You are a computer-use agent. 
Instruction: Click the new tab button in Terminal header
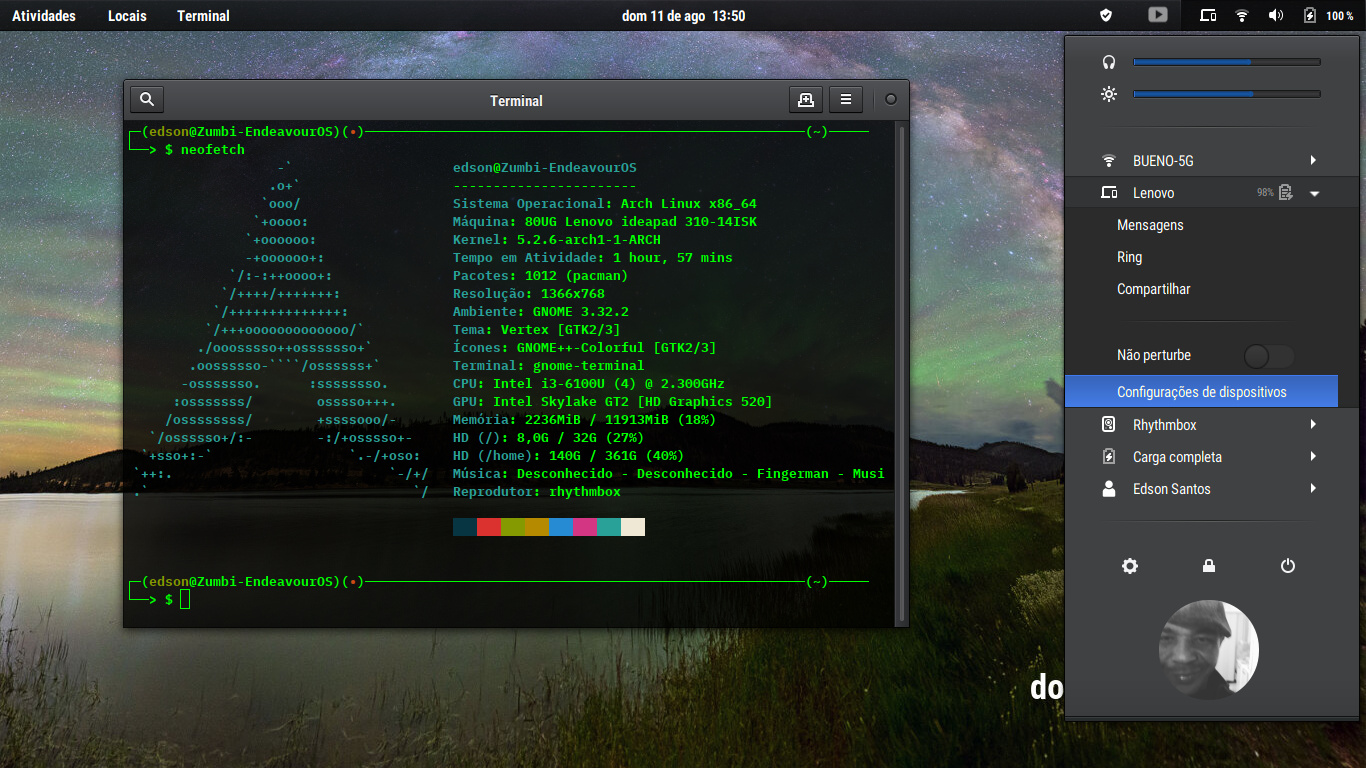pos(805,99)
